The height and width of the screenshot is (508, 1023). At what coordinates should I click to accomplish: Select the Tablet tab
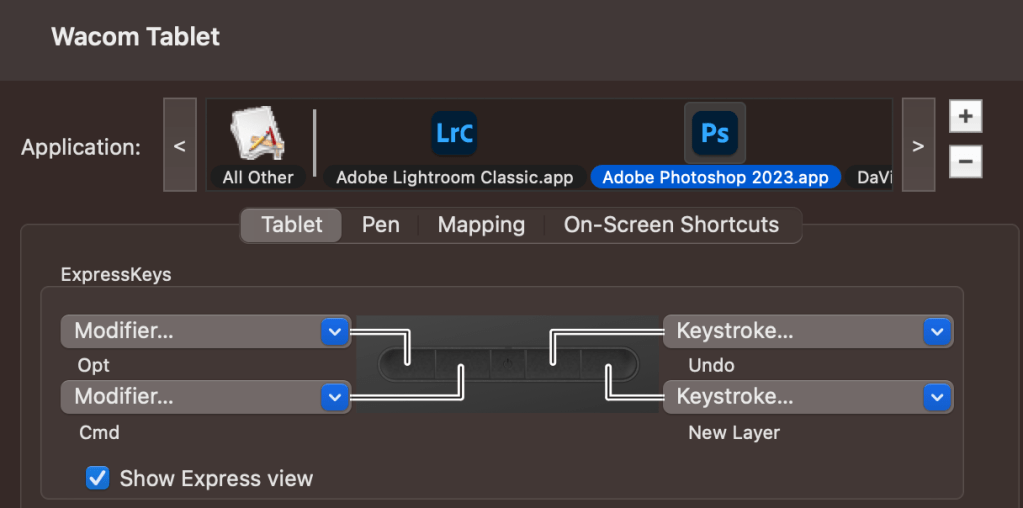pos(291,225)
